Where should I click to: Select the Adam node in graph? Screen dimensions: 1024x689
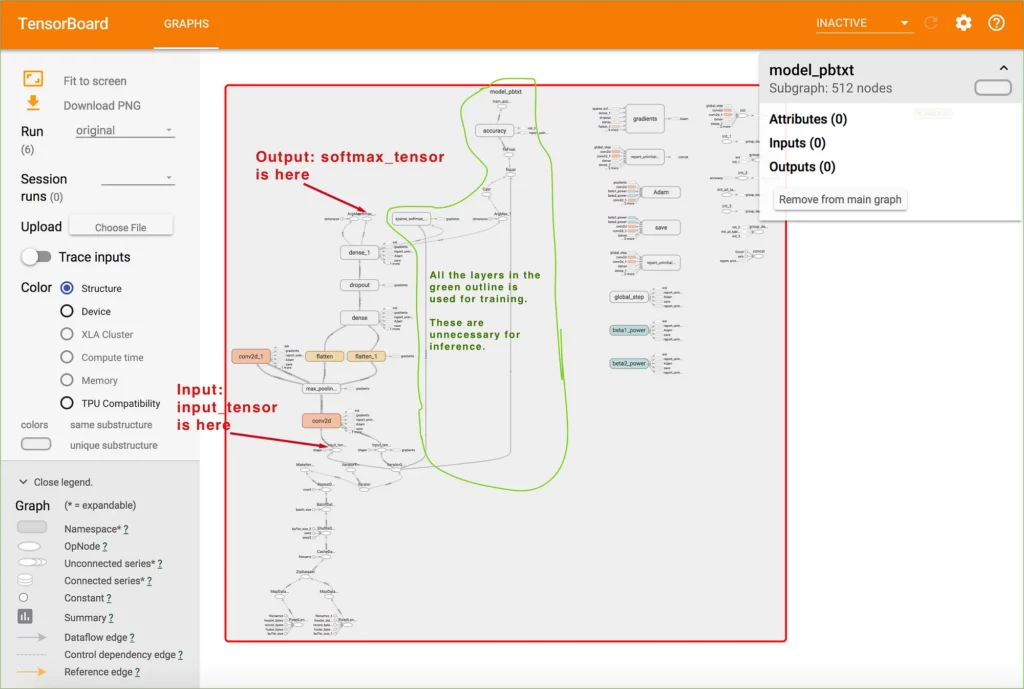(x=661, y=192)
